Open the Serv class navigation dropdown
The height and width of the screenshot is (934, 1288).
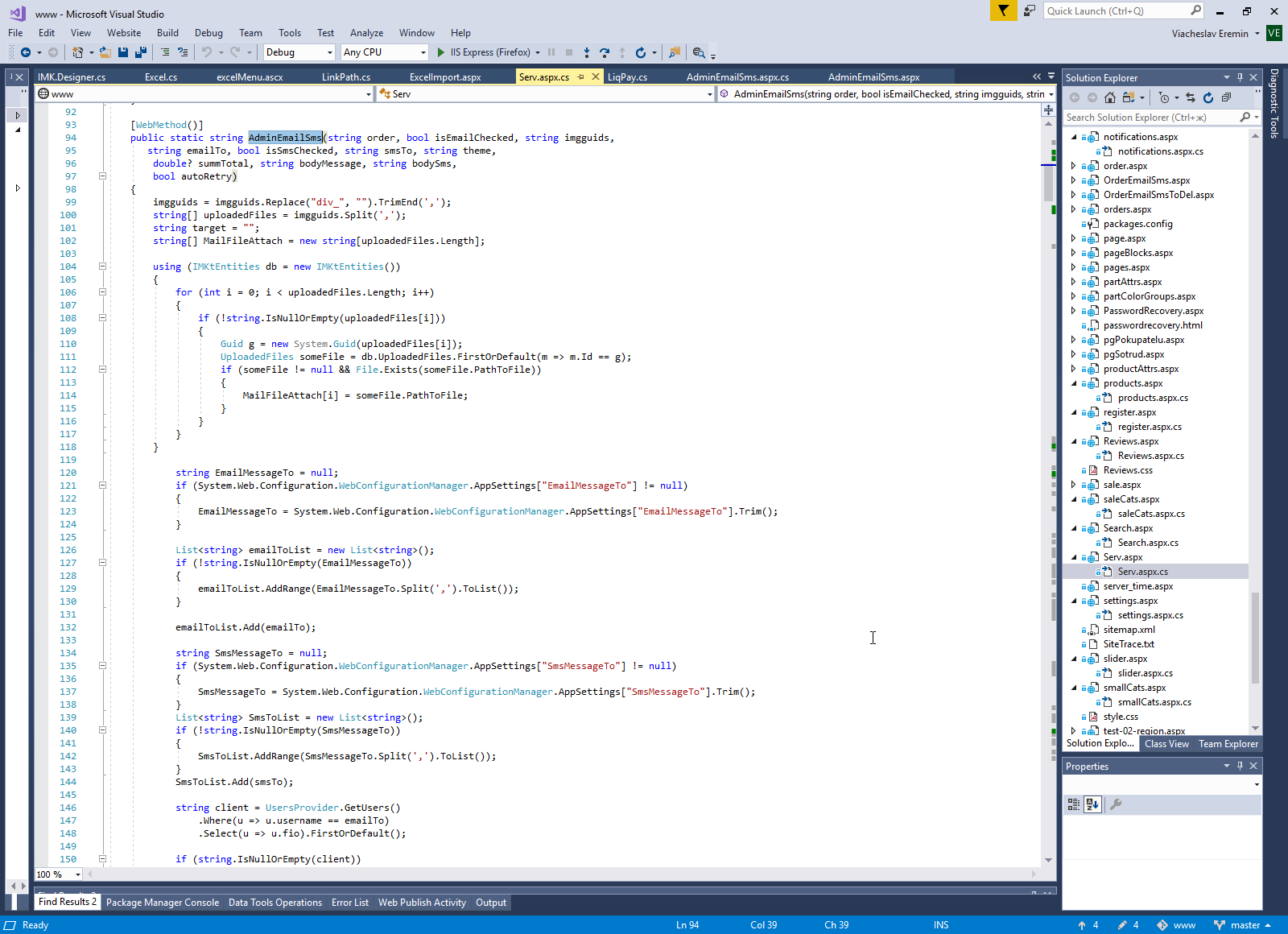click(709, 94)
